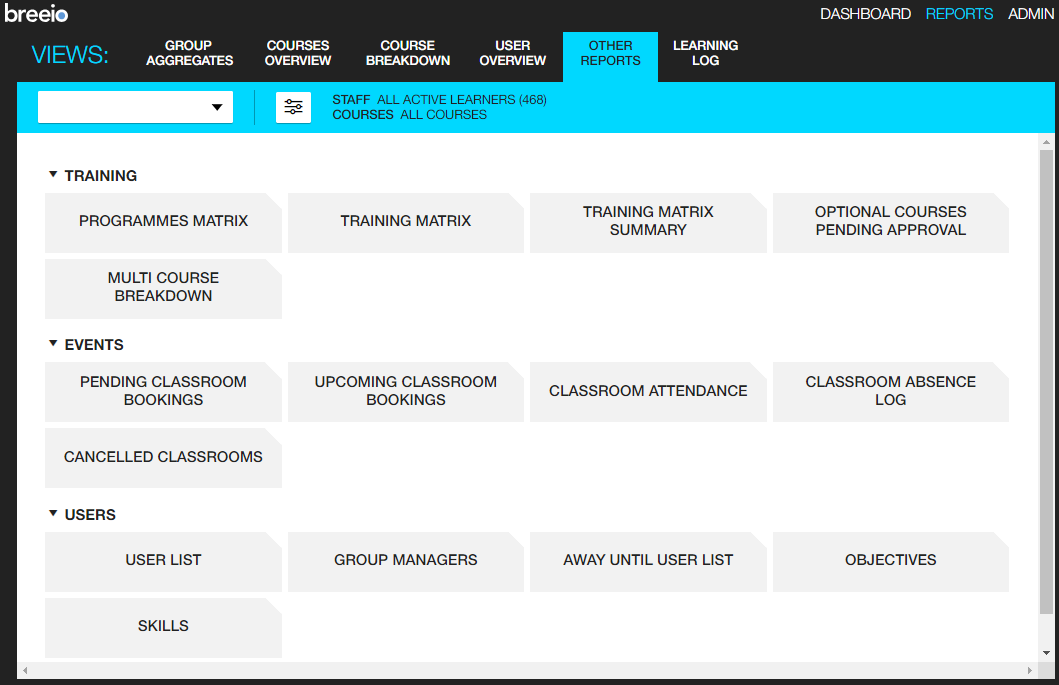Switch to the Courses Overview view

click(x=298, y=53)
